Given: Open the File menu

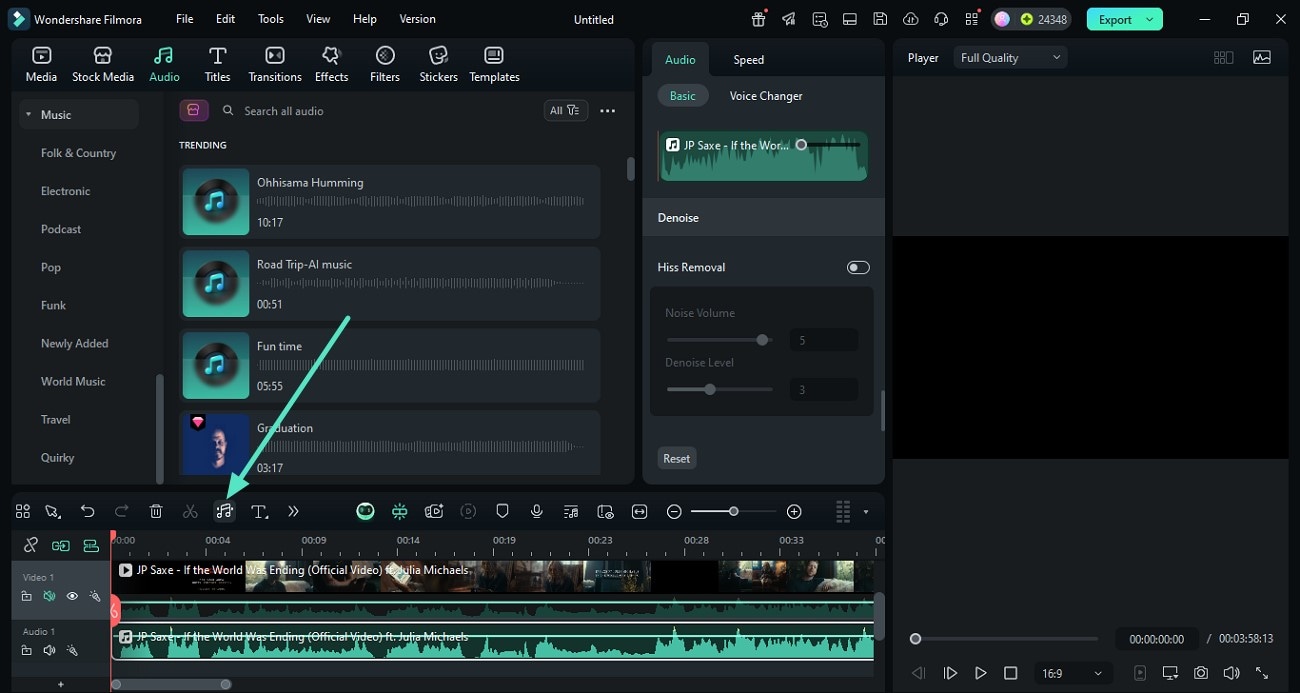Looking at the screenshot, I should (x=185, y=19).
